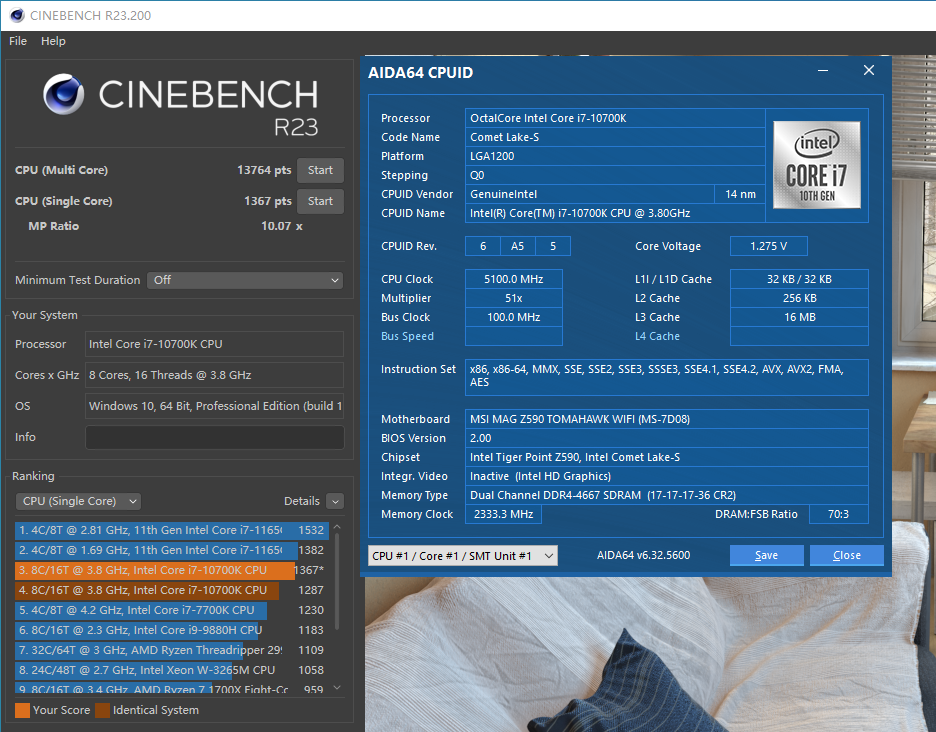Click the Intel Core i7 10th Gen badge

coord(817,165)
